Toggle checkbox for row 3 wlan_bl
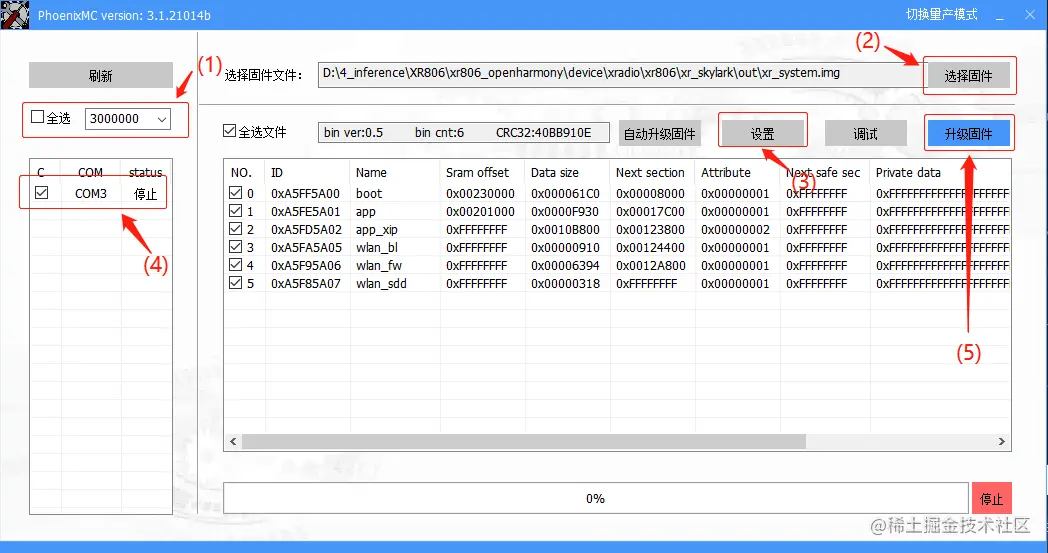The width and height of the screenshot is (1048, 553). pos(235,247)
